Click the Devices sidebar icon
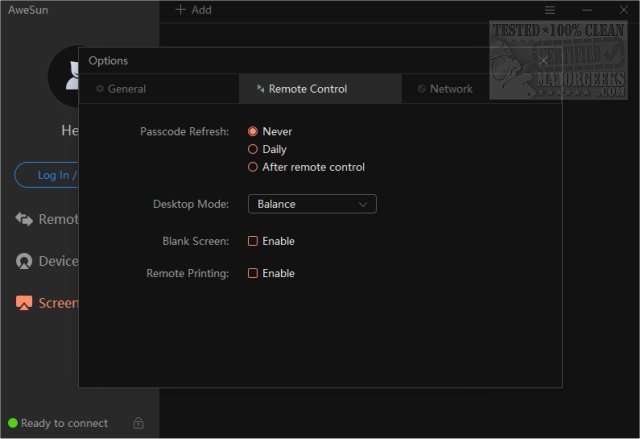This screenshot has width=640, height=439. tap(24, 261)
